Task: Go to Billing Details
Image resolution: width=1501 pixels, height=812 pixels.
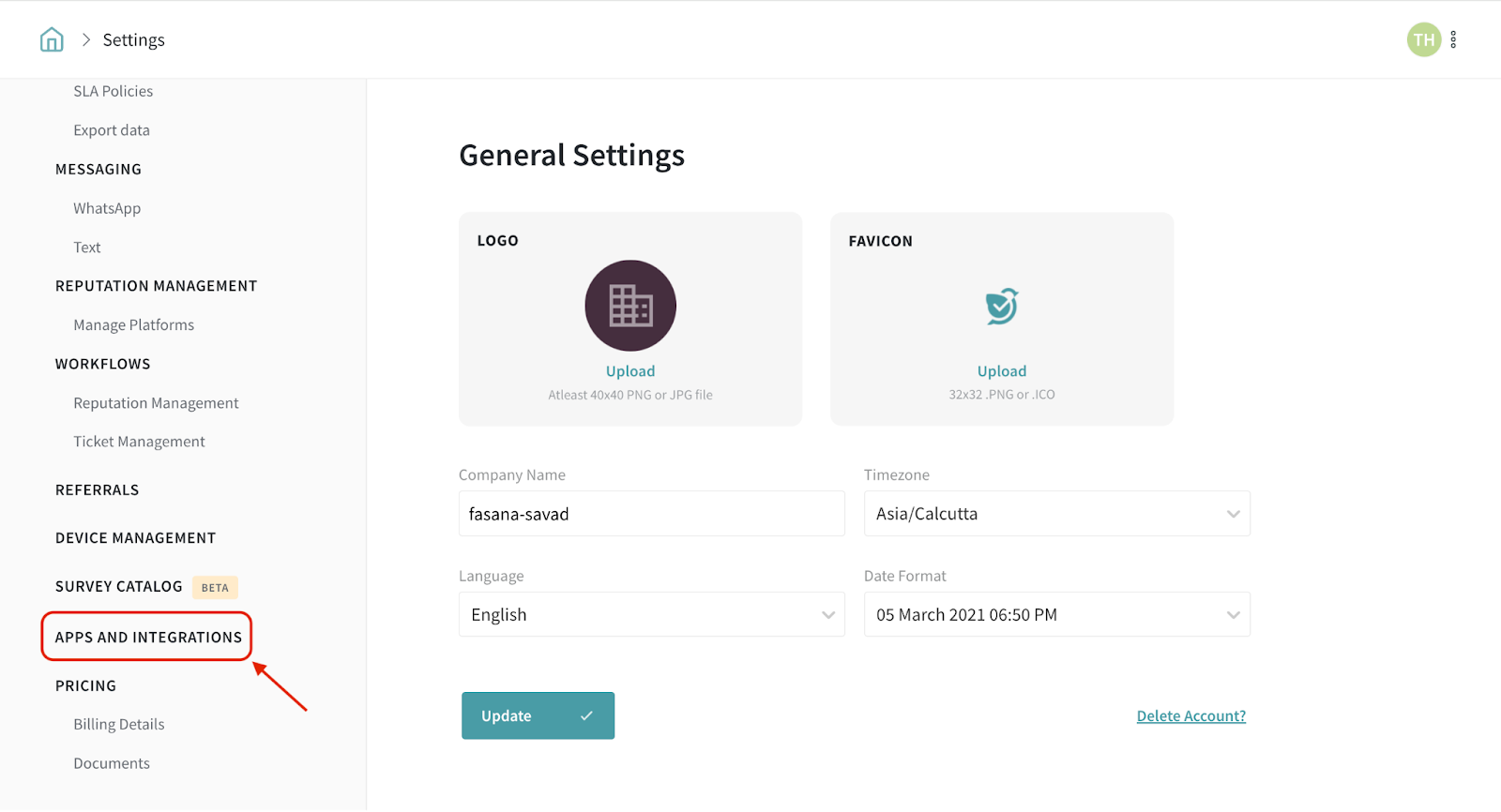Action: 119,725
